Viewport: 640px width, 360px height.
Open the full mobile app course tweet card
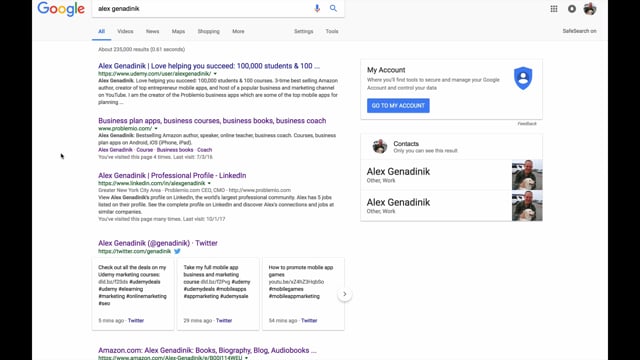[x=218, y=293]
